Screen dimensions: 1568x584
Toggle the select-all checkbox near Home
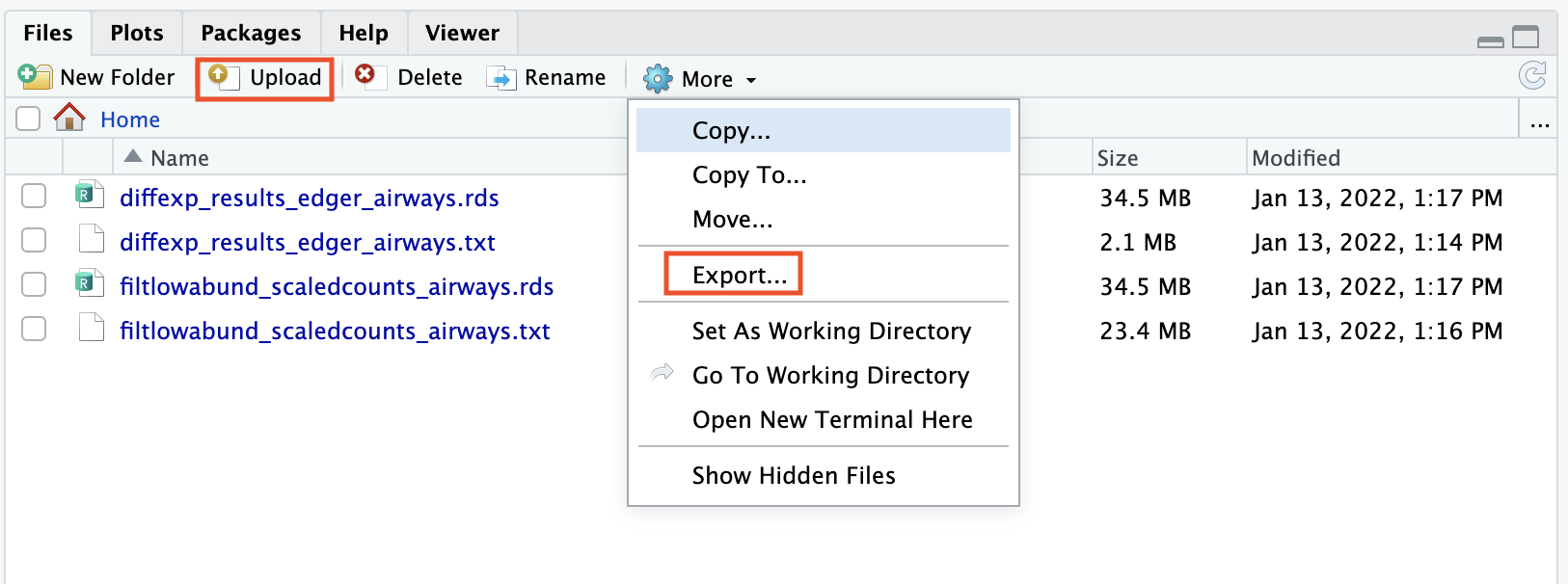[x=28, y=119]
